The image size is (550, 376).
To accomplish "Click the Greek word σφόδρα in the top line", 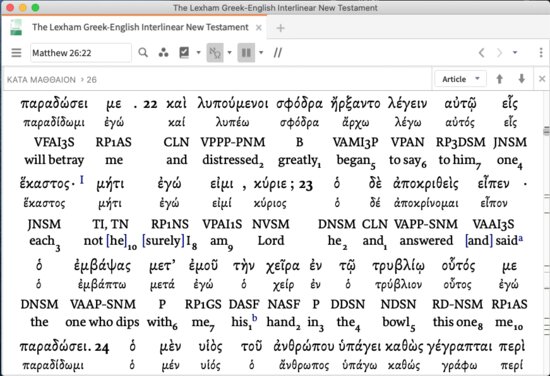I will pyautogui.click(x=299, y=104).
